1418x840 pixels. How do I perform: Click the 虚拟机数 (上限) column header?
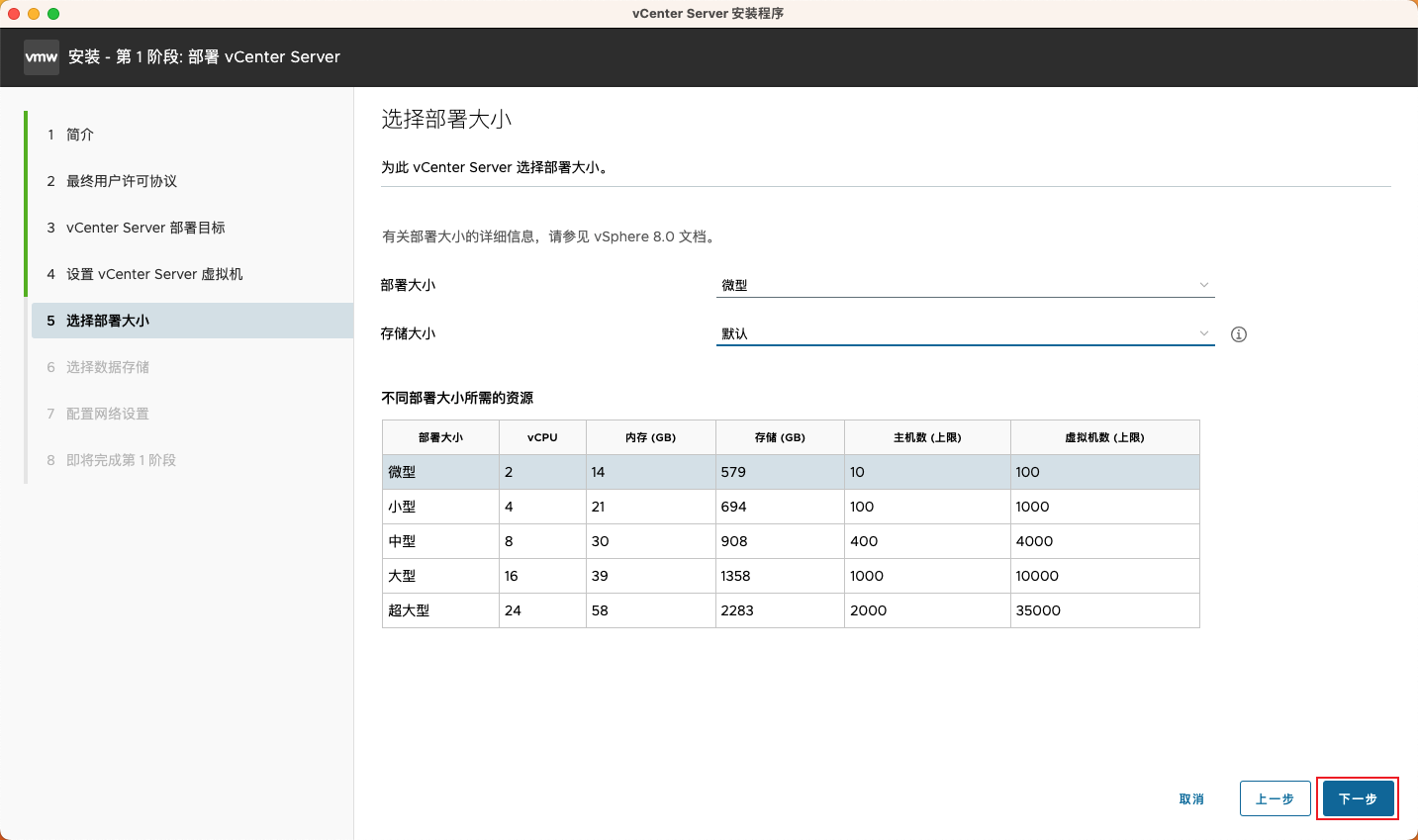[x=1104, y=437]
